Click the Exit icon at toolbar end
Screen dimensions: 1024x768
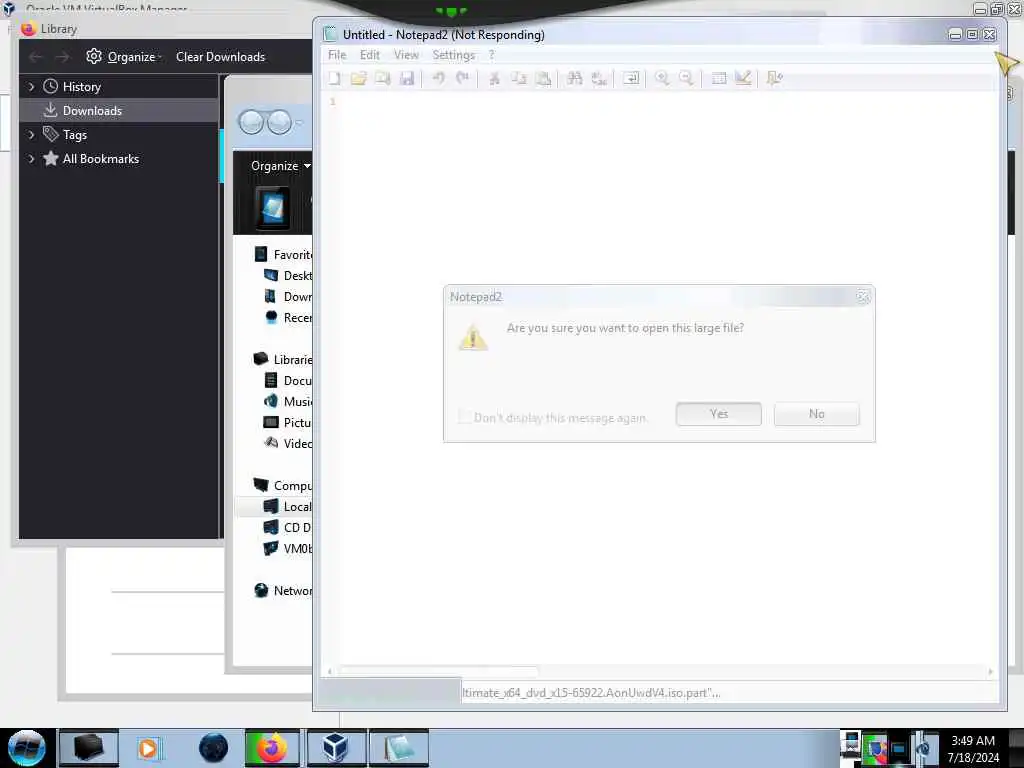(x=775, y=78)
